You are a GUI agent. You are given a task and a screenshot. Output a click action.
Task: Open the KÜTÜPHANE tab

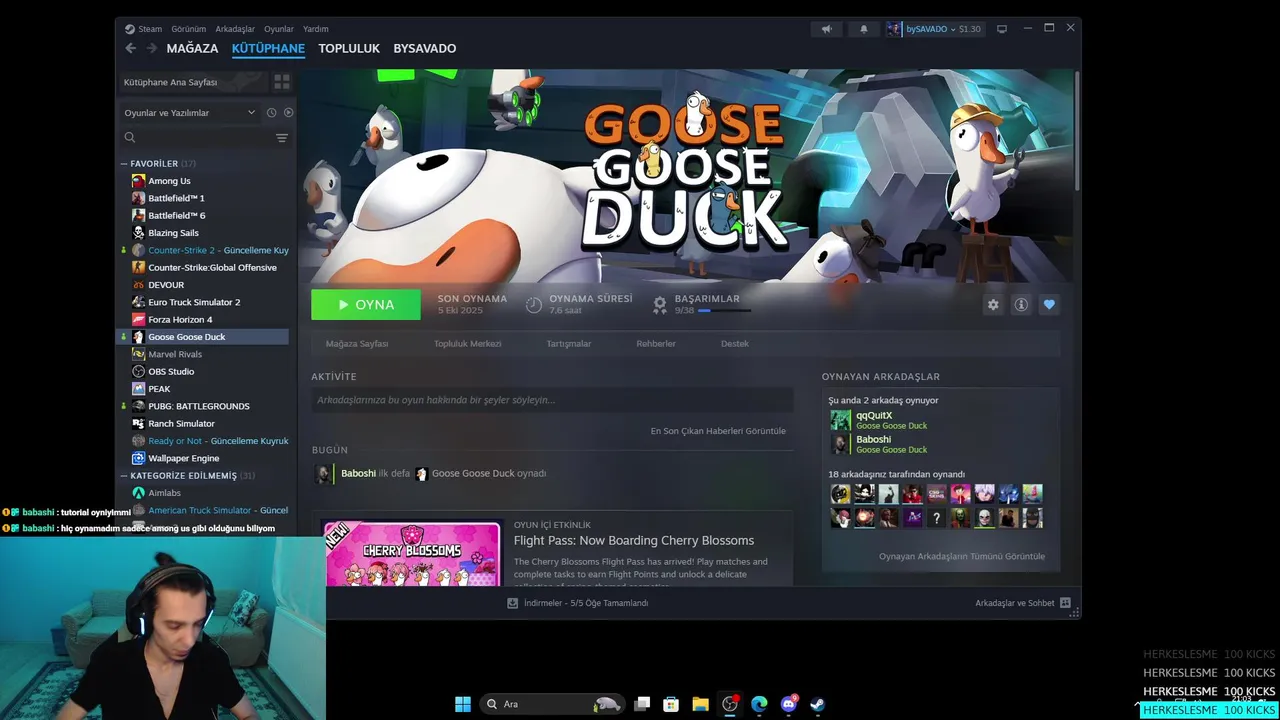pos(268,48)
